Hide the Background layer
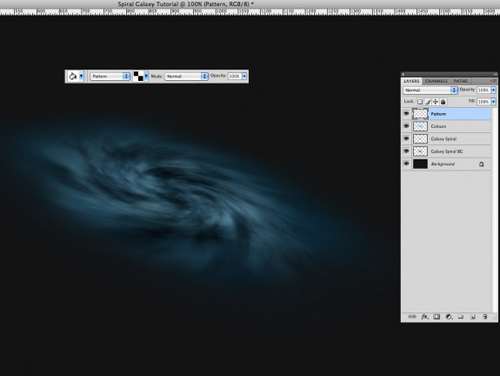This screenshot has height=376, width=500. click(x=406, y=164)
